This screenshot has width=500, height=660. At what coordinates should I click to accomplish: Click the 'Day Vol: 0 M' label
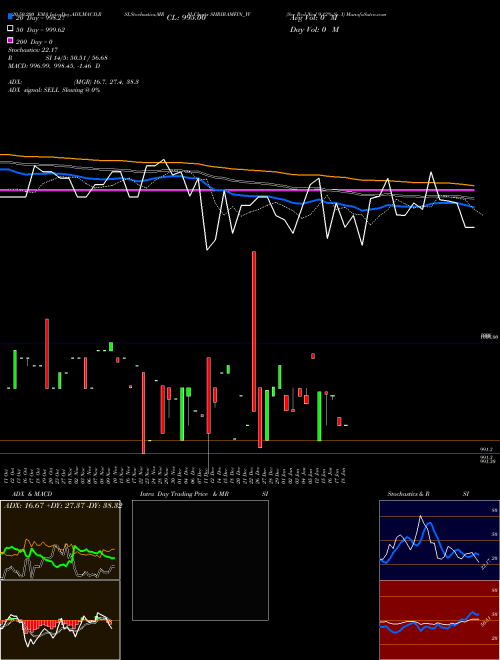pos(314,29)
